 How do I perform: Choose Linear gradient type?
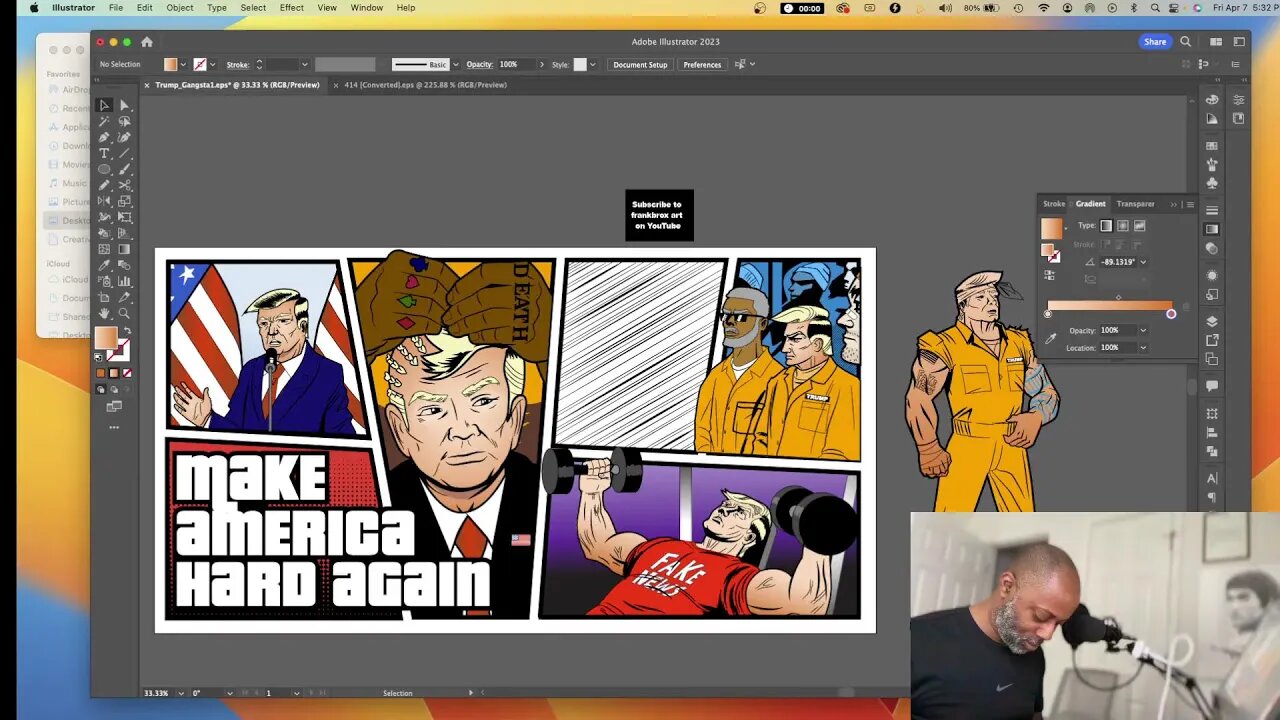pos(1106,226)
